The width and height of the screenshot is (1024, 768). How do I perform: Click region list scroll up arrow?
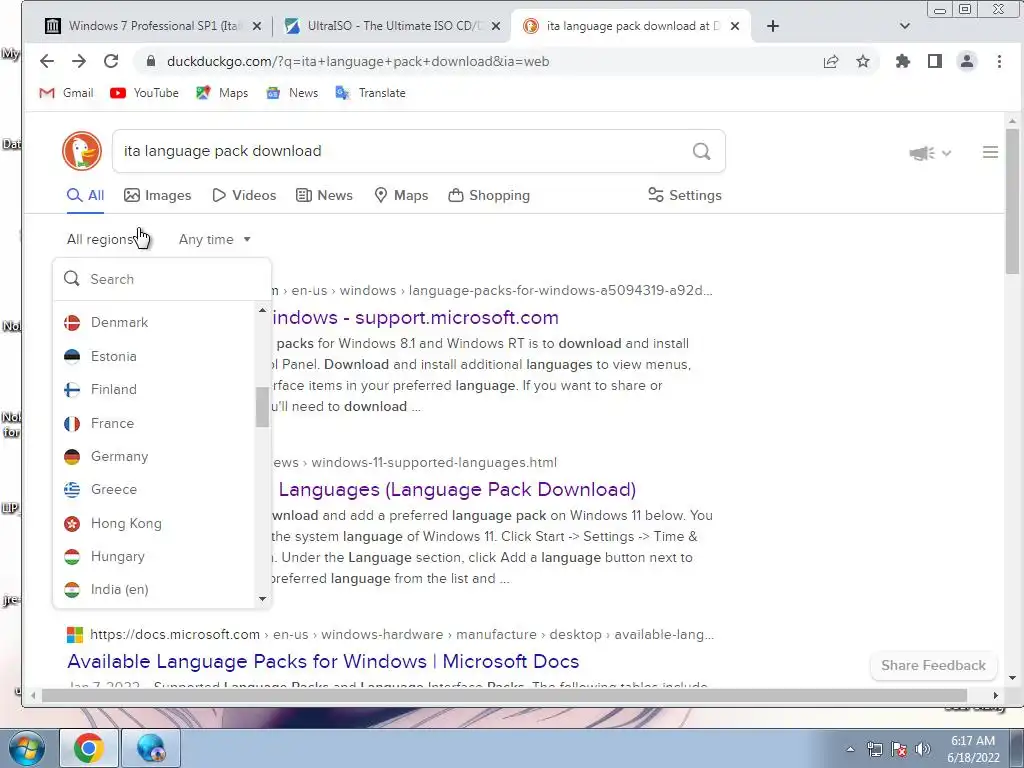(x=263, y=310)
